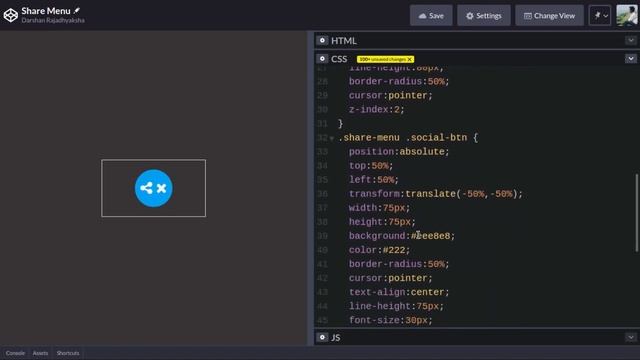Click the transform:translate line in CSS
Screen dimensions: 640x360
(x=436, y=194)
